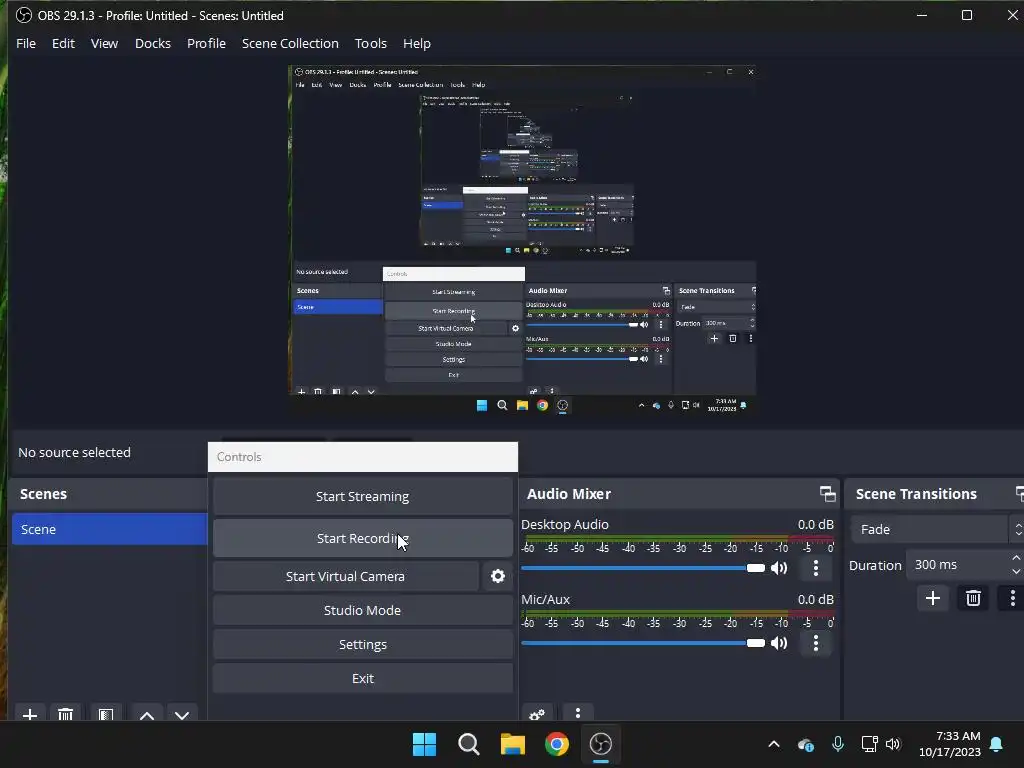1024x768 pixels.
Task: Click OBS Studio taskbar icon
Action: pyautogui.click(x=601, y=744)
